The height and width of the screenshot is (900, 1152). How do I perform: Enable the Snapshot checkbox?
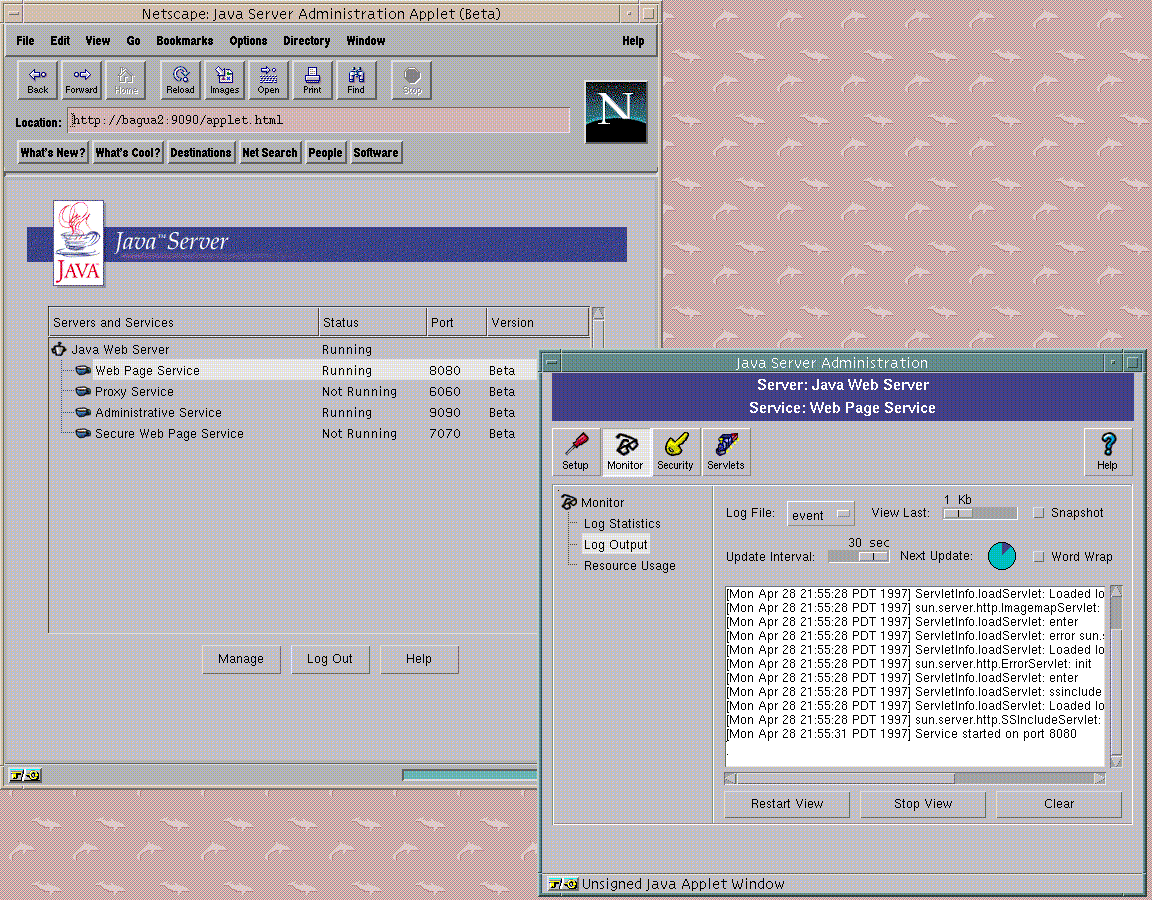pos(1039,513)
